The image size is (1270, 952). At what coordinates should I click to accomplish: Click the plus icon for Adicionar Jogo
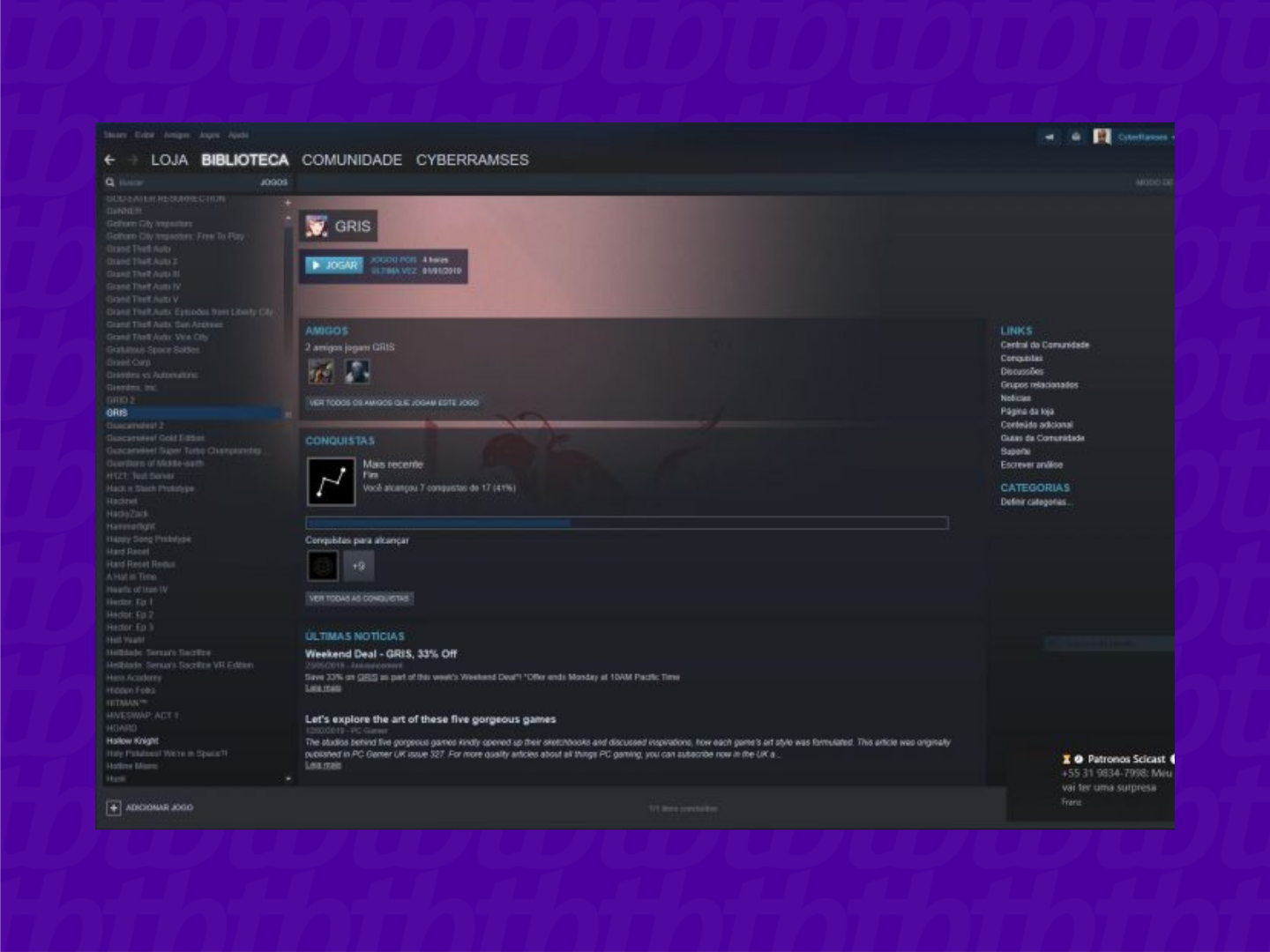[x=114, y=807]
